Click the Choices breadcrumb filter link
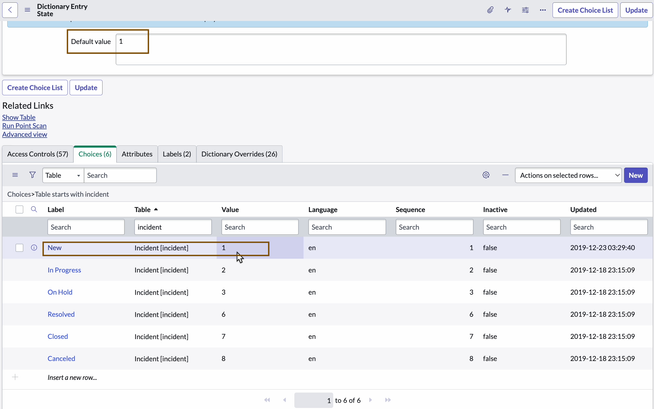 pyautogui.click(x=19, y=194)
